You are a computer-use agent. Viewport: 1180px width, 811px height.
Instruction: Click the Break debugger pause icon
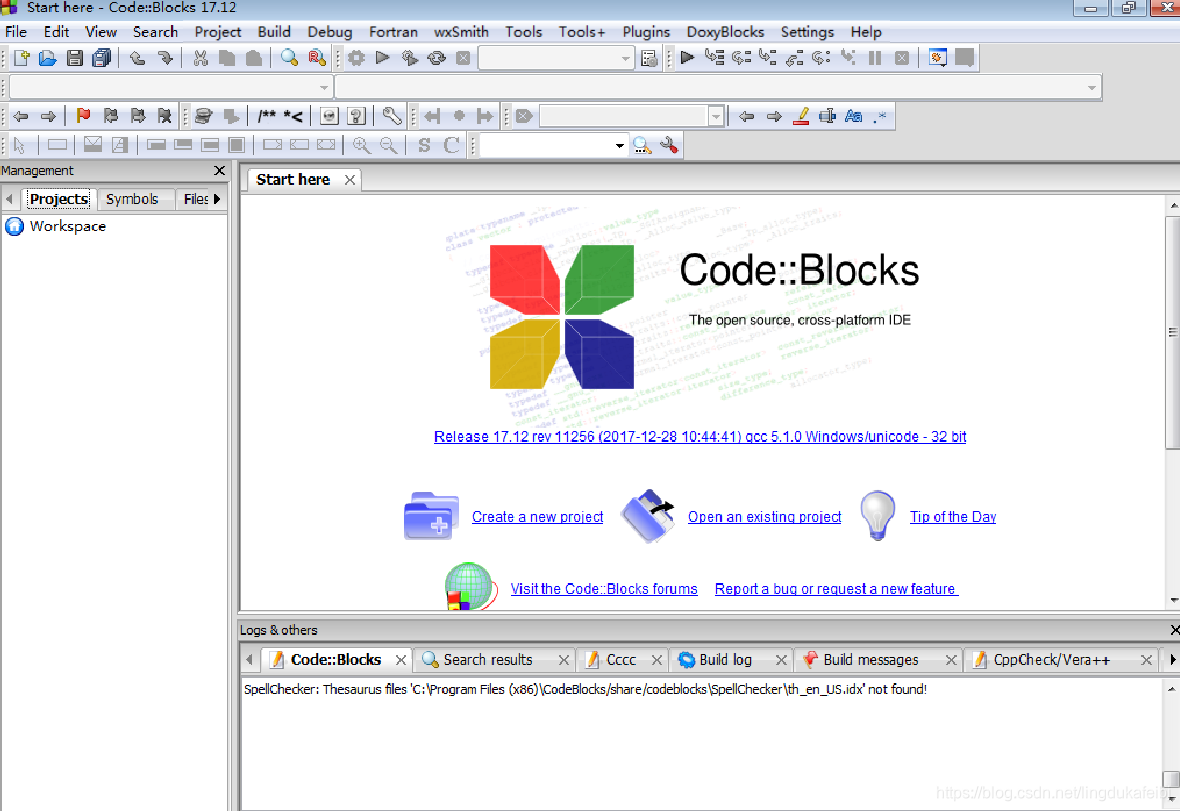click(875, 58)
